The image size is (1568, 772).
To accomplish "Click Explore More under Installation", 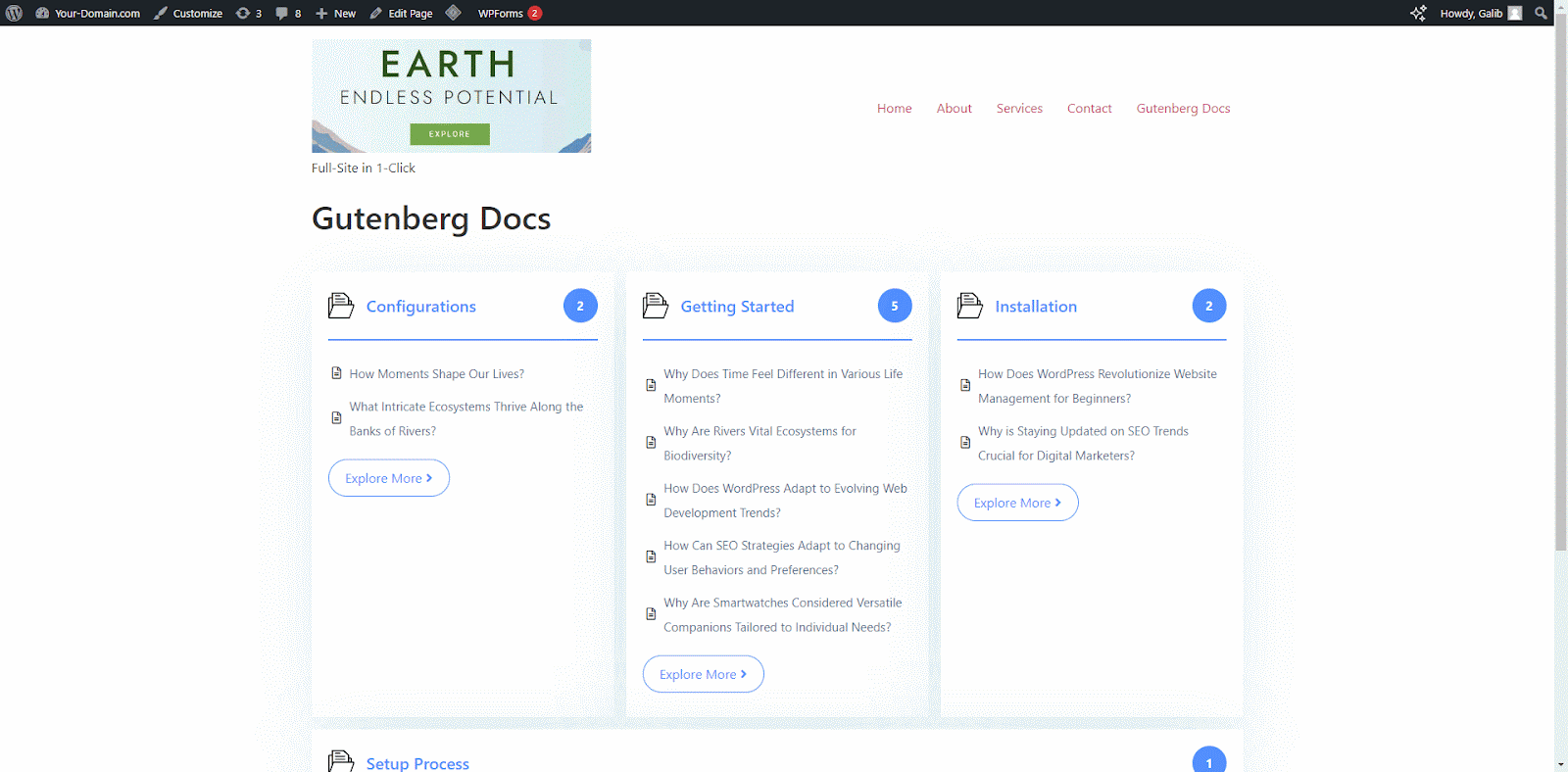I will pos(1017,503).
